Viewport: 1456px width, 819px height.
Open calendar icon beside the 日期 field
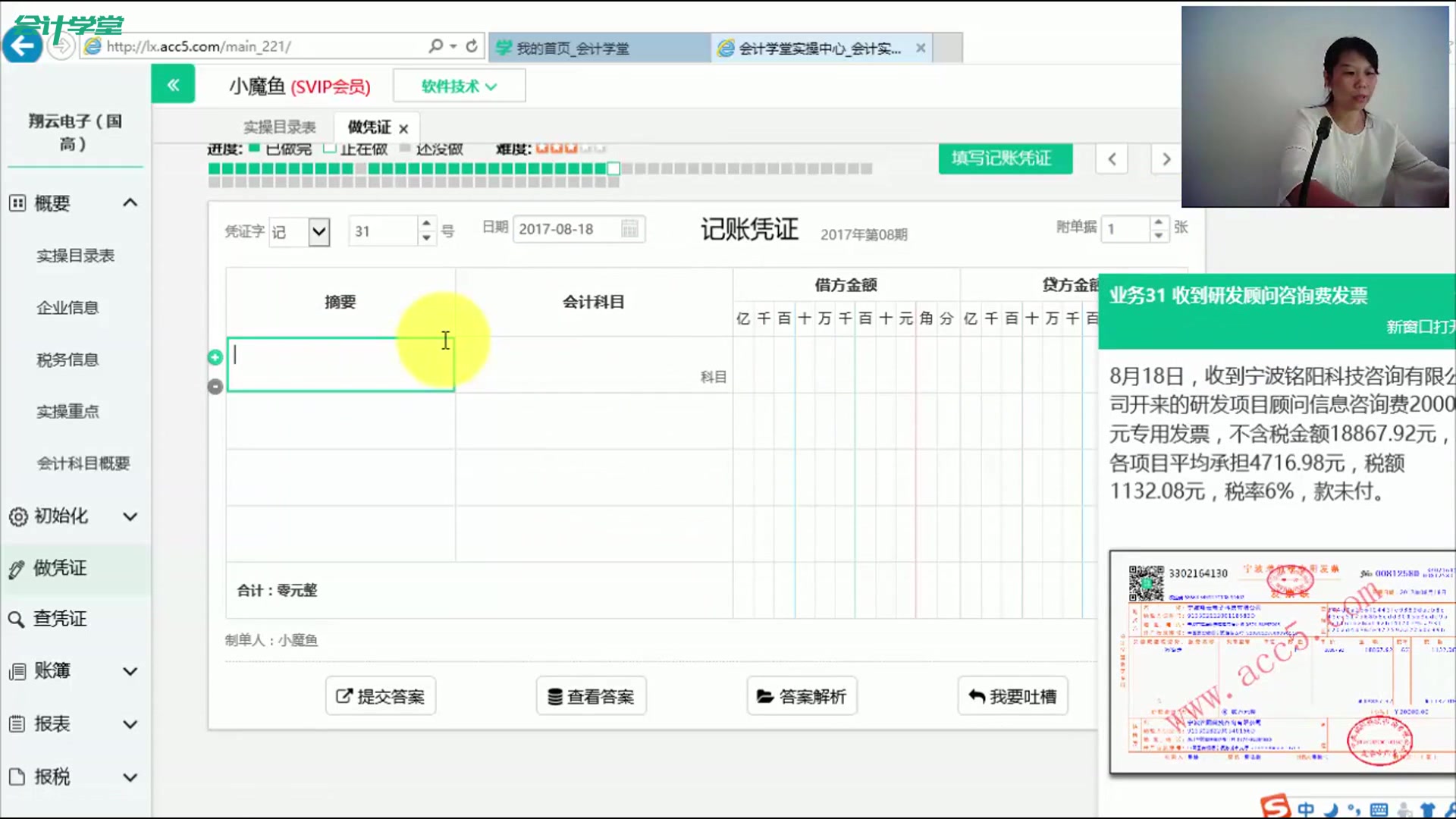632,228
